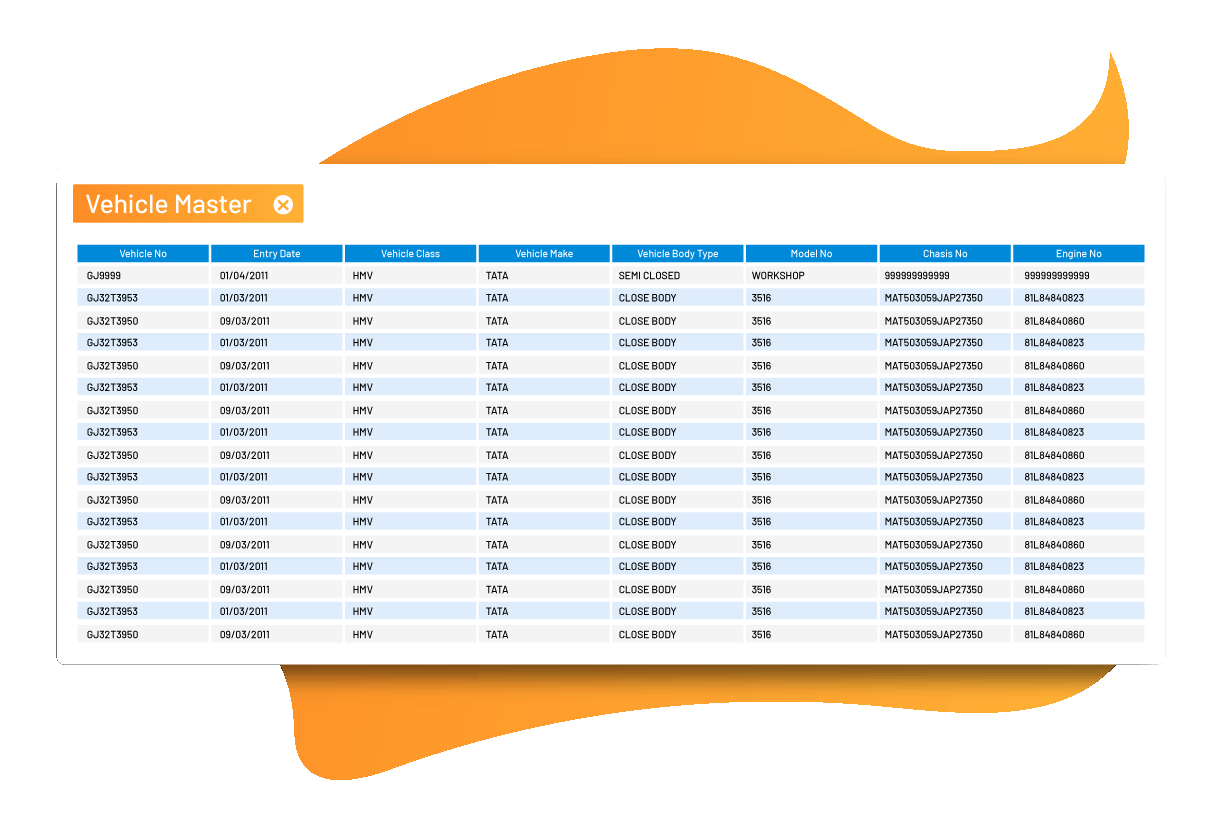1222x828 pixels.
Task: Click engine number in the last table row
Action: (1054, 635)
